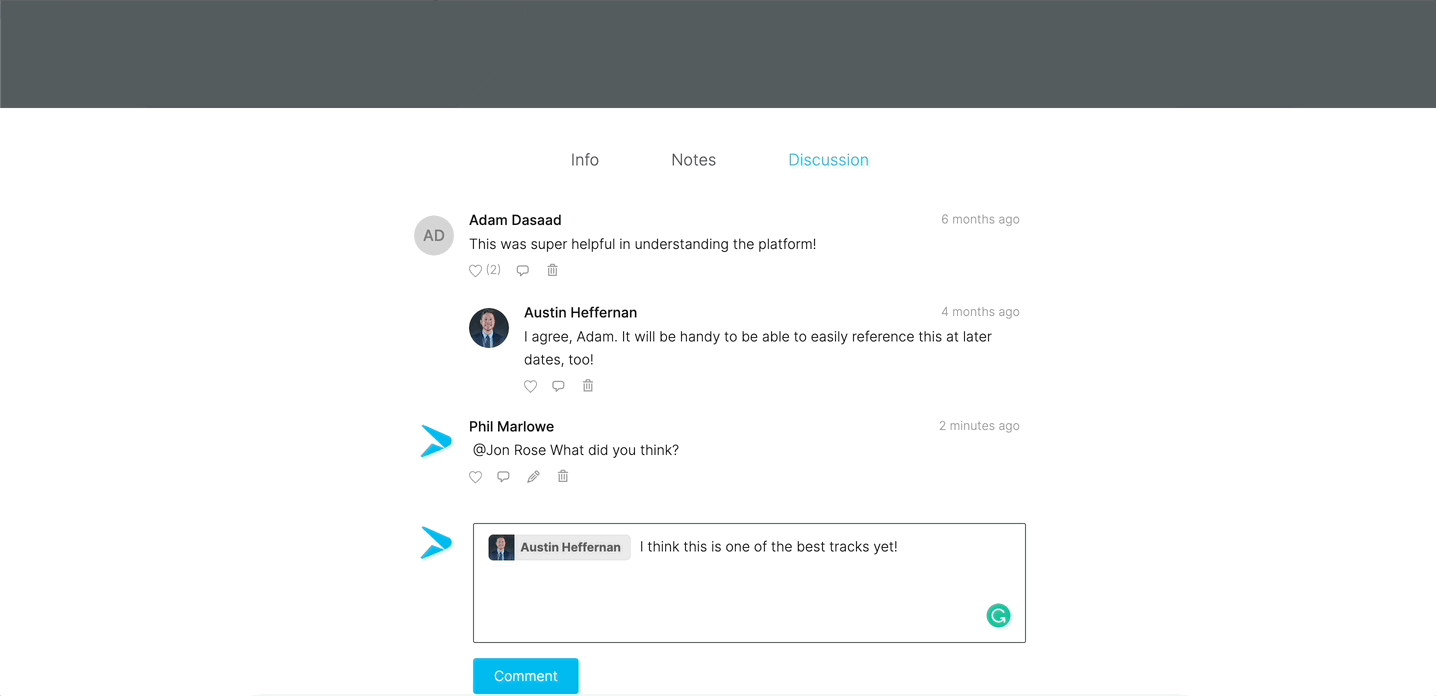Click the typed text 'I think this is one'
Screen dimensions: 1436x696
(702, 547)
